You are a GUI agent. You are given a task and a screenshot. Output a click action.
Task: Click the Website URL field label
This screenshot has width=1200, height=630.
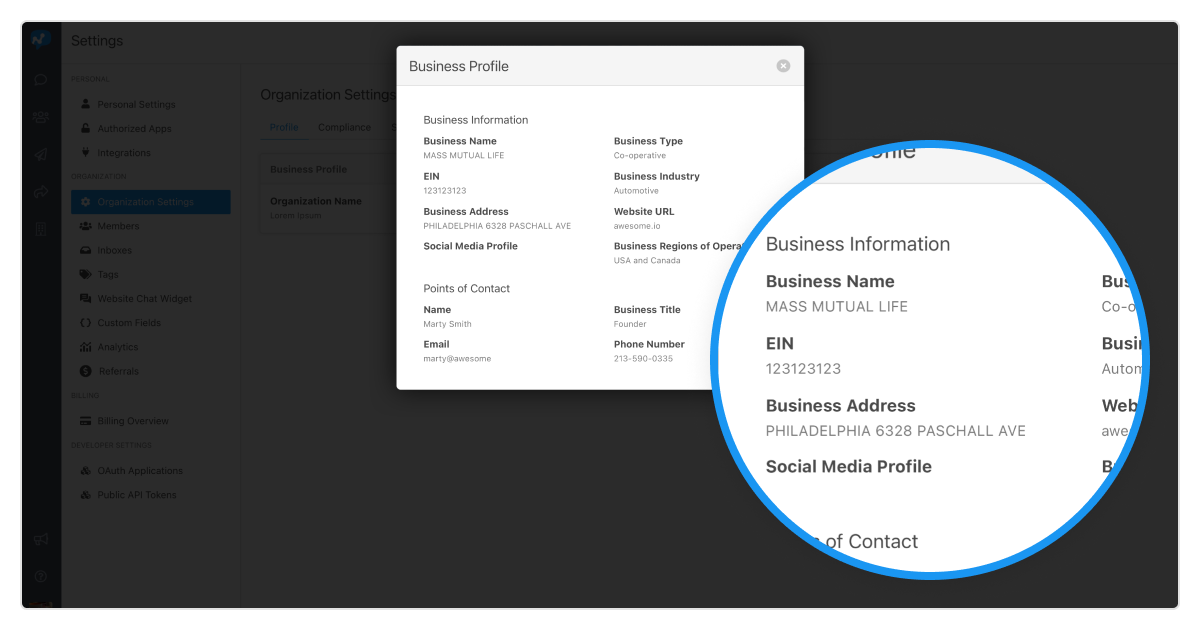[644, 212]
